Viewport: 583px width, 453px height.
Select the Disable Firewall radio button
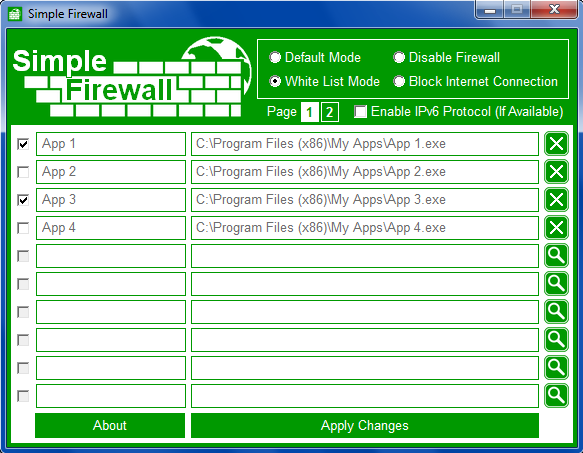[x=399, y=58]
